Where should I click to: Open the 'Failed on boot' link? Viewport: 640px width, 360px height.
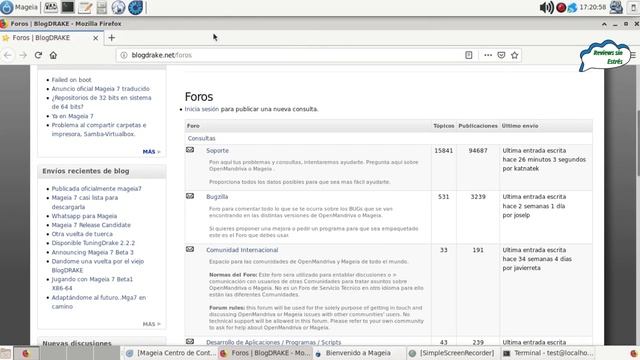tap(71, 80)
